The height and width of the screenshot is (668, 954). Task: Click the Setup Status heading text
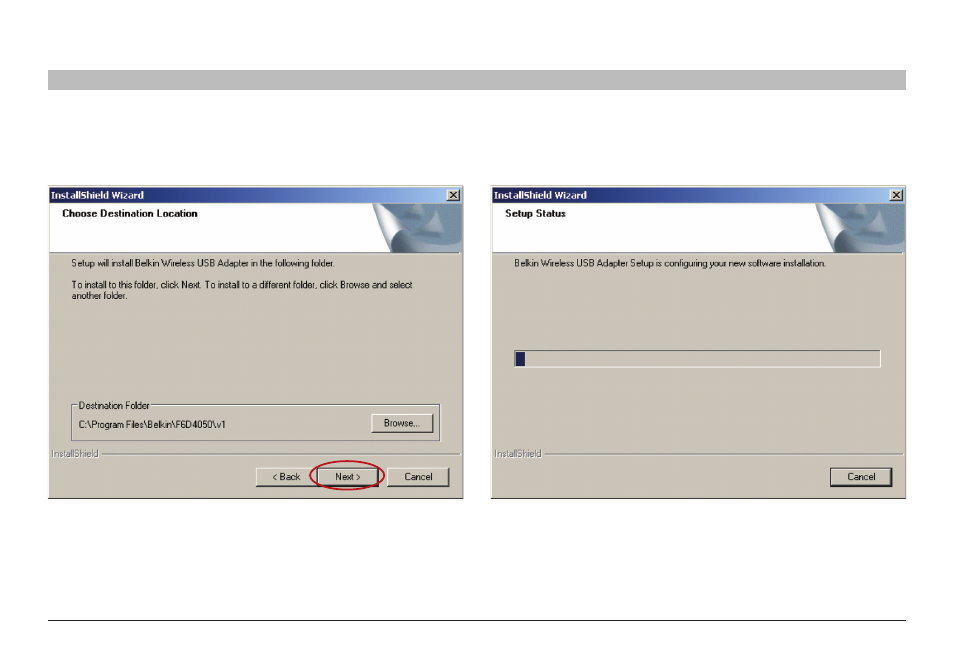535,214
